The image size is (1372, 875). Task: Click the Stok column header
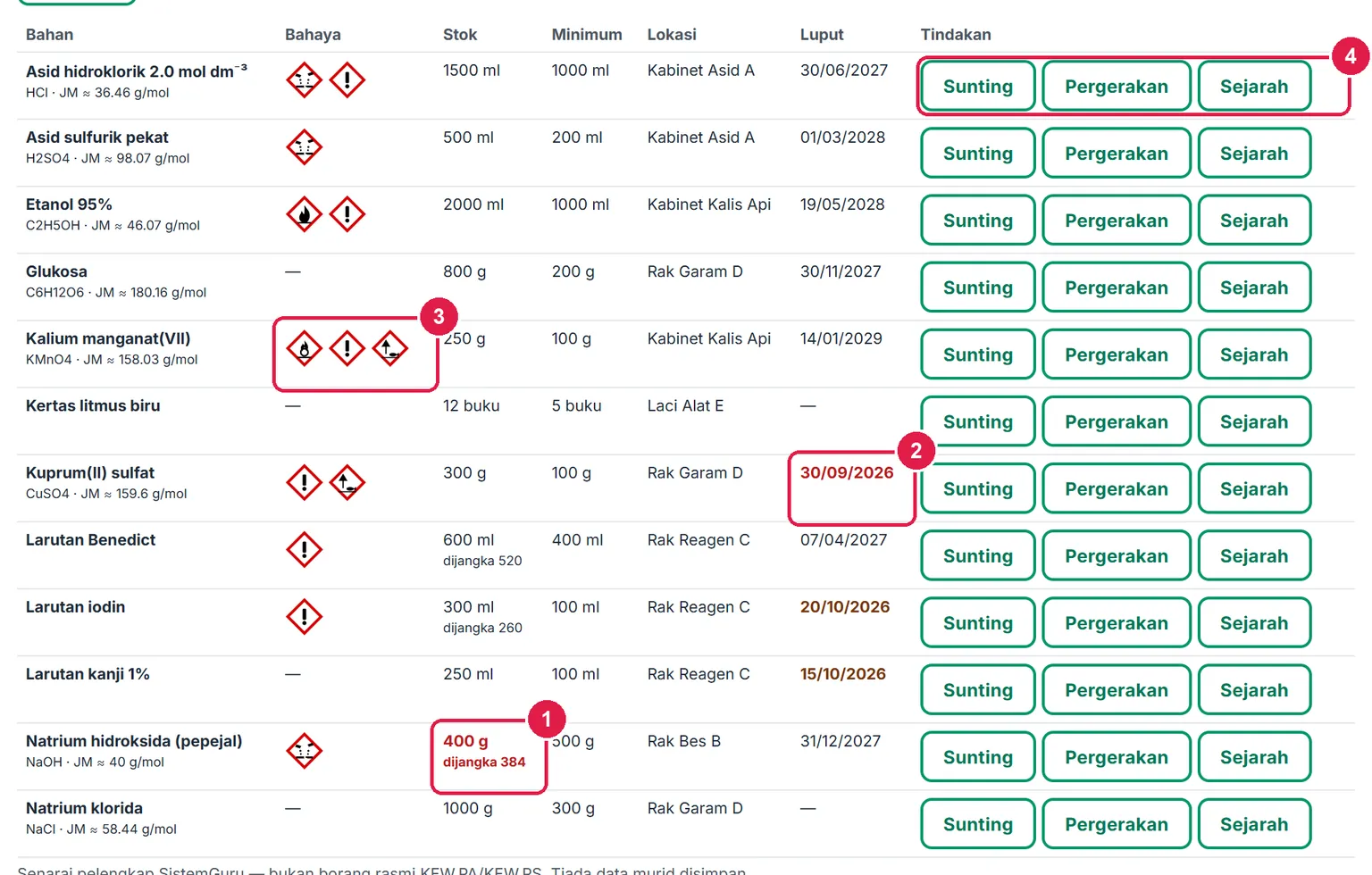point(460,35)
